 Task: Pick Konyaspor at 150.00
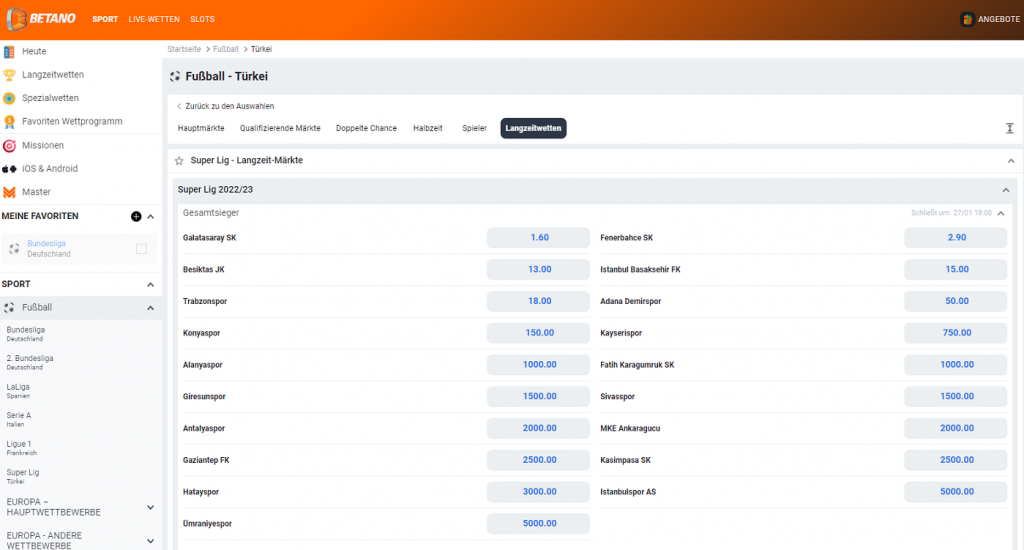coord(538,333)
